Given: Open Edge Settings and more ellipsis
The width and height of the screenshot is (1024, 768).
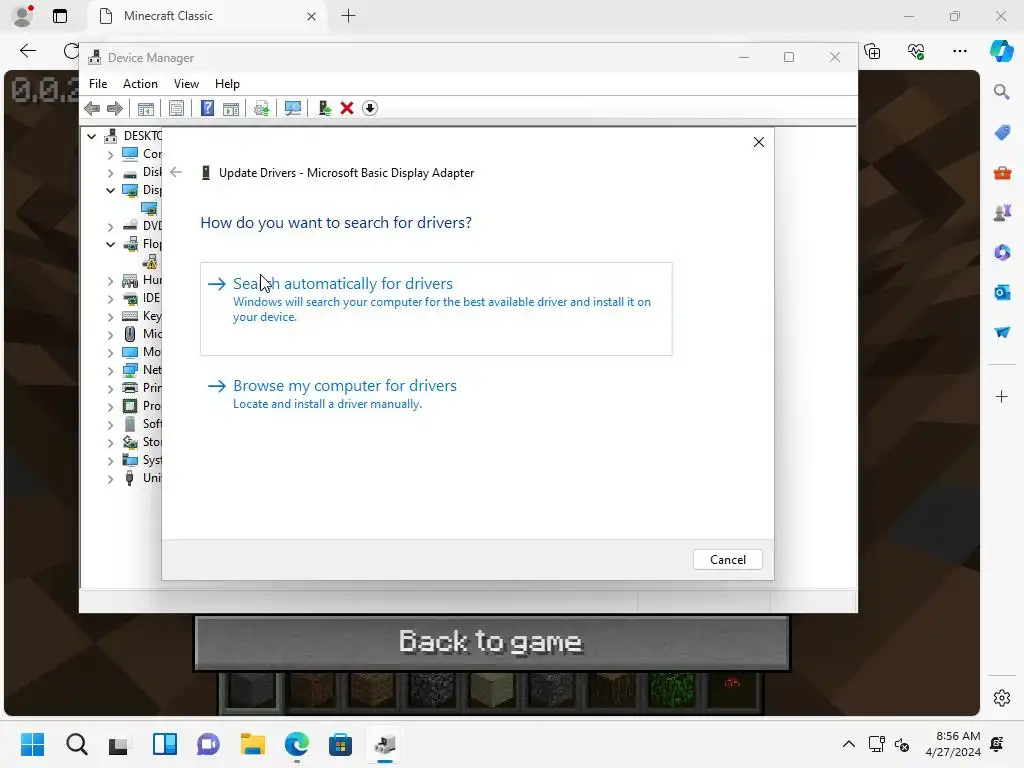Looking at the screenshot, I should click(959, 51).
